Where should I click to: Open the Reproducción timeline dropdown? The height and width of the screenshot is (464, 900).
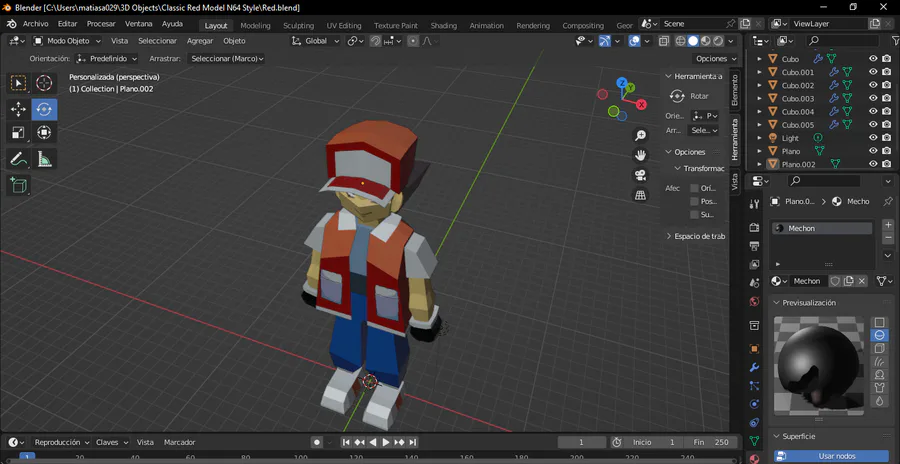coord(62,442)
